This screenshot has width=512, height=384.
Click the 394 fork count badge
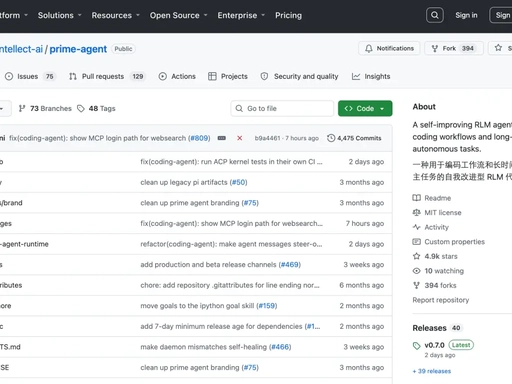467,48
